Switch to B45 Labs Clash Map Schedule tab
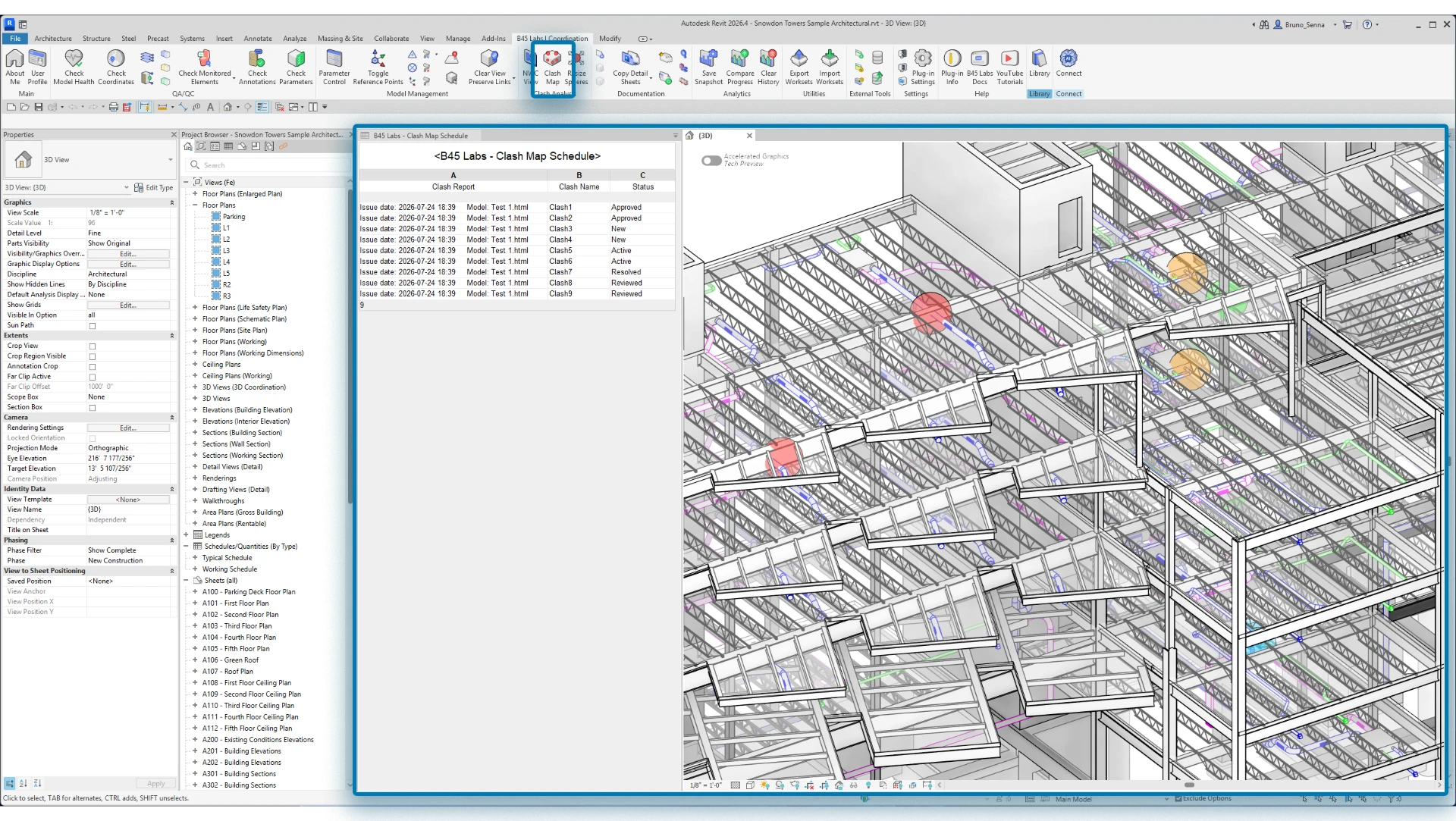 click(421, 136)
